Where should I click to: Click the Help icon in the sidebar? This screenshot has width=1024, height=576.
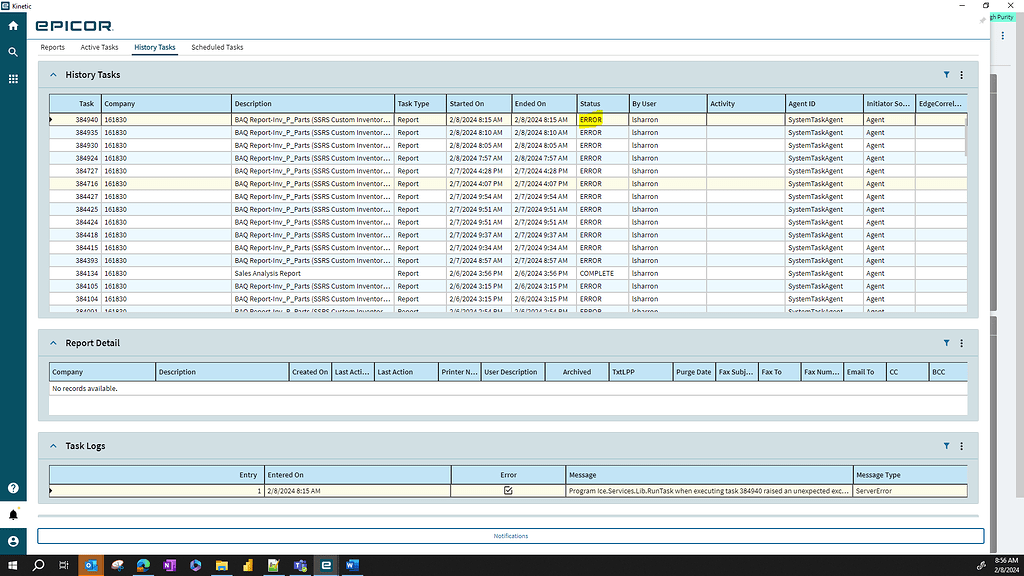12,488
